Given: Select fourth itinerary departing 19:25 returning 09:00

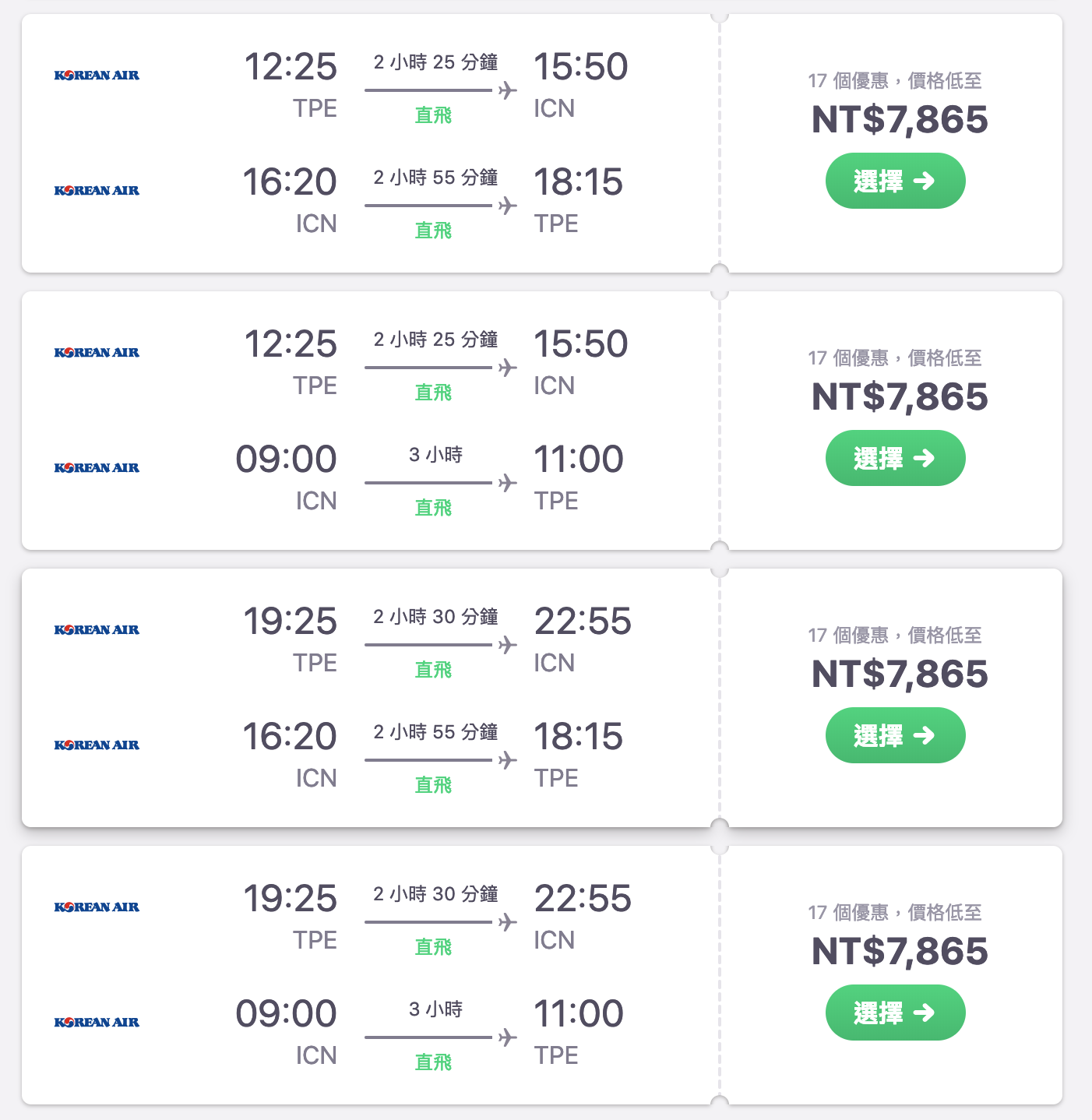Looking at the screenshot, I should coord(896,1013).
